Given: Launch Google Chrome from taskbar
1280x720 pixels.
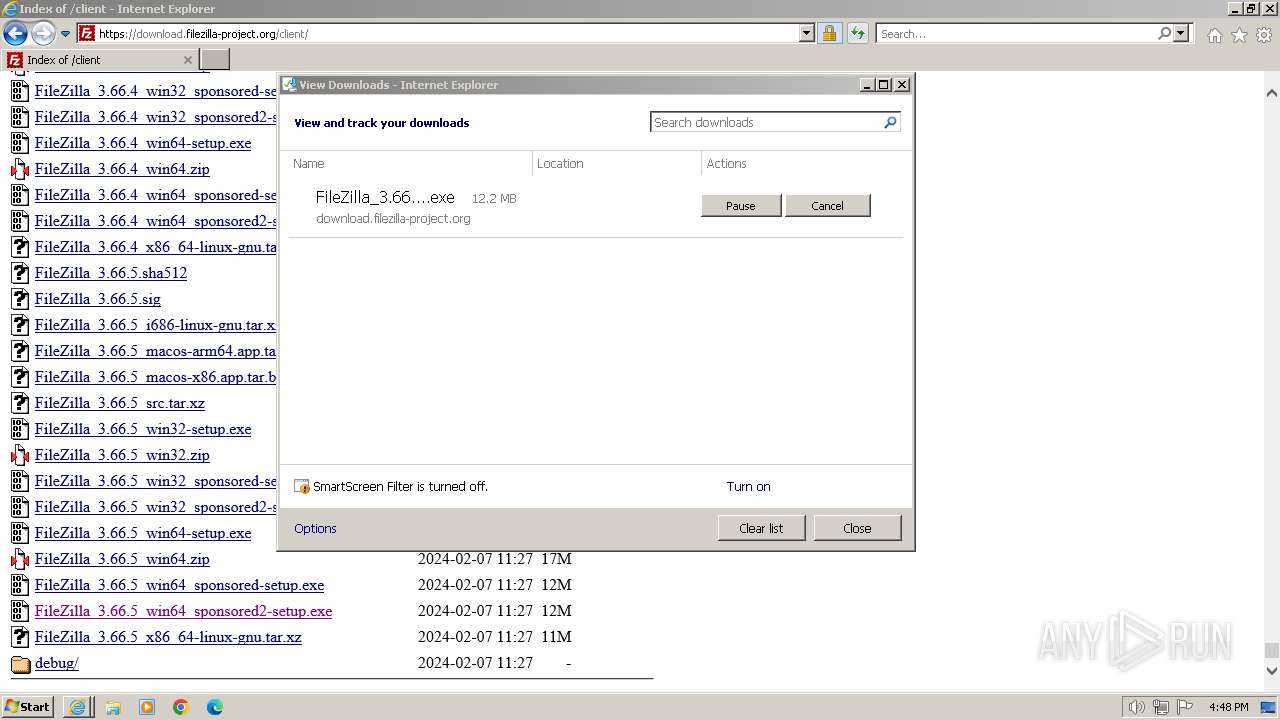Looking at the screenshot, I should pos(181,707).
